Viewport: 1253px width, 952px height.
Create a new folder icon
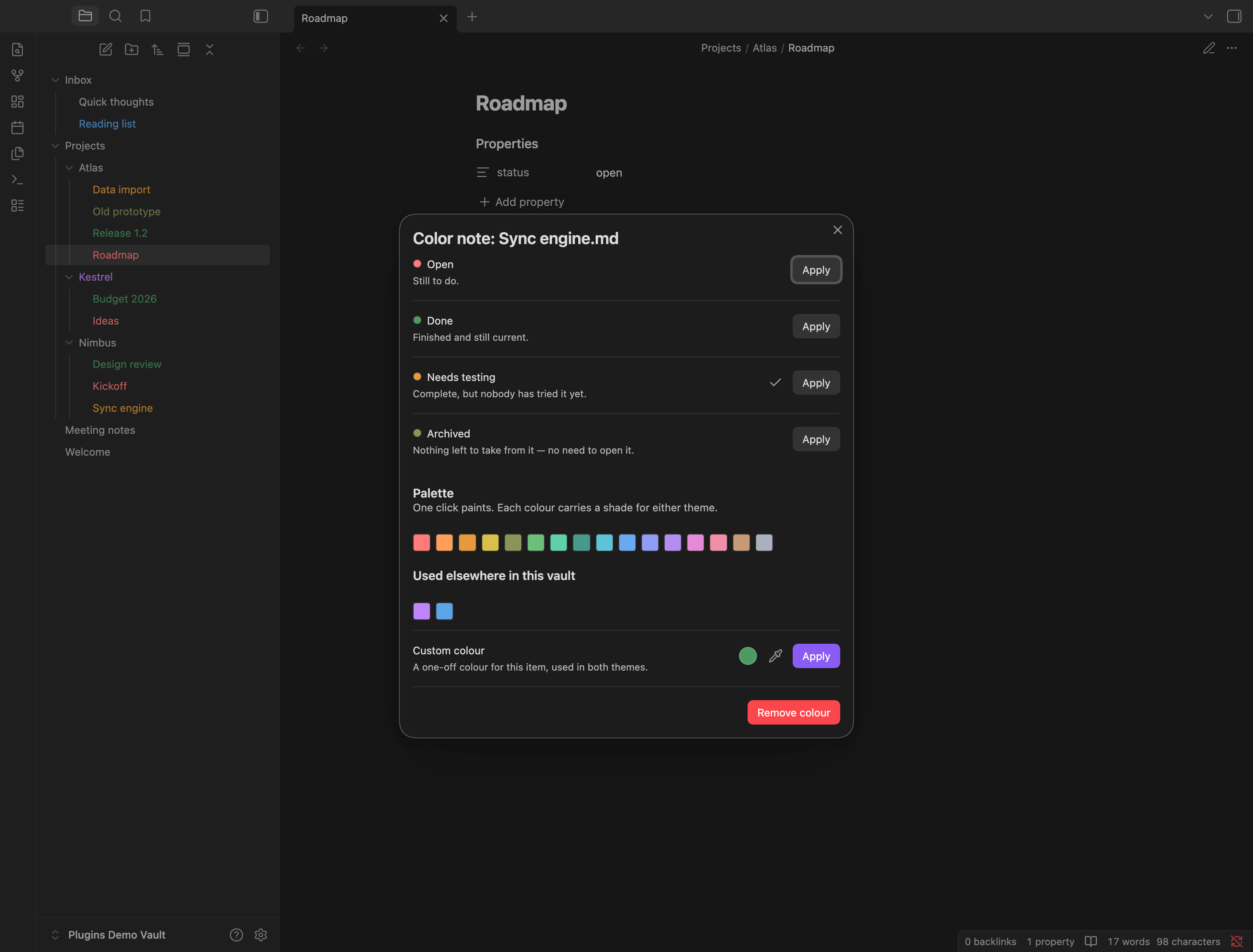pyautogui.click(x=132, y=49)
